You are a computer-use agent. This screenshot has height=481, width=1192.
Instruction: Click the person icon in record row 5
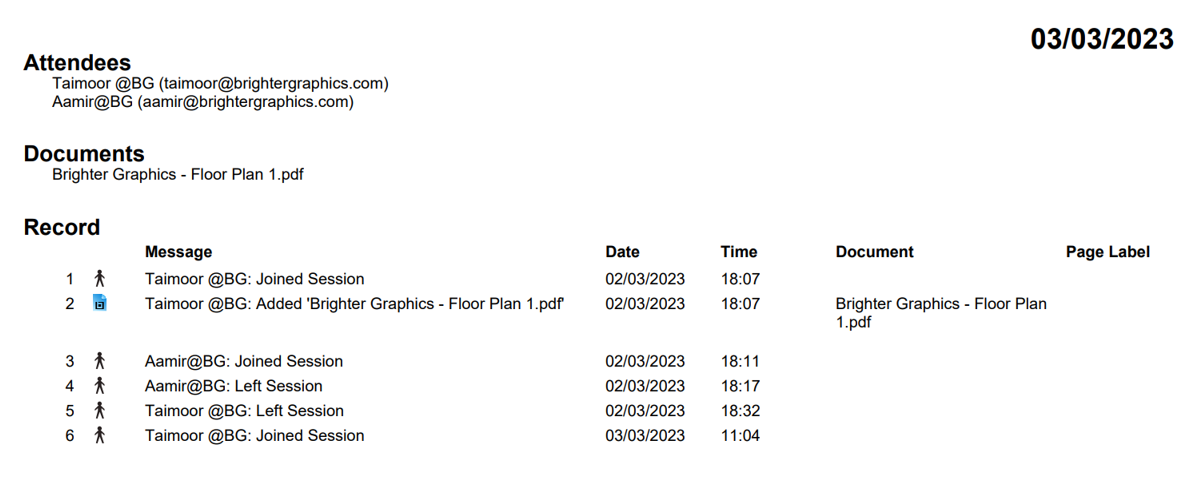tap(99, 410)
